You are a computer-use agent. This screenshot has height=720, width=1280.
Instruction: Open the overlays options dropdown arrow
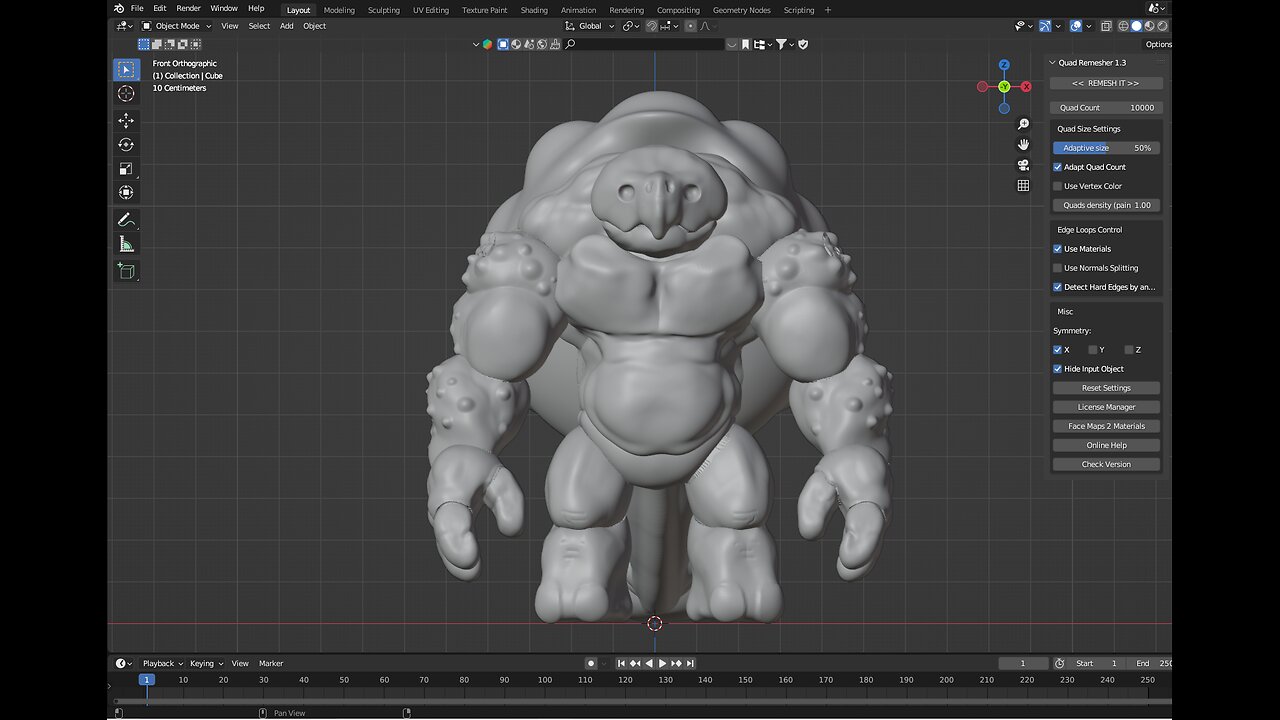[x=1089, y=26]
